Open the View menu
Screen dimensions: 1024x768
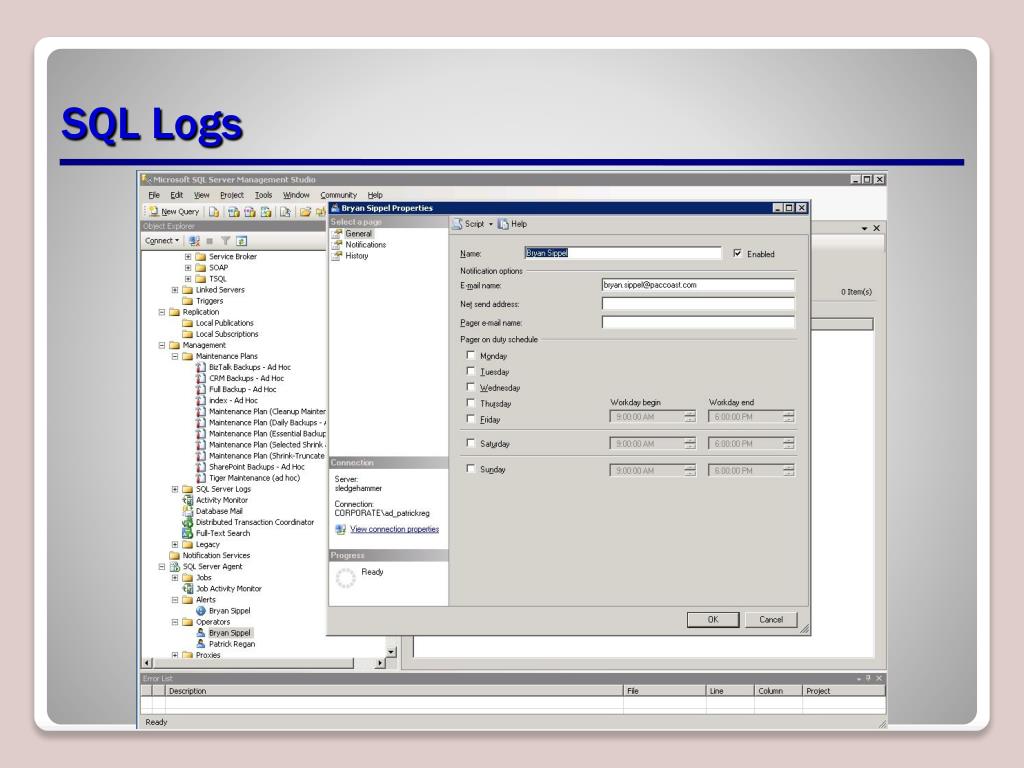click(202, 195)
